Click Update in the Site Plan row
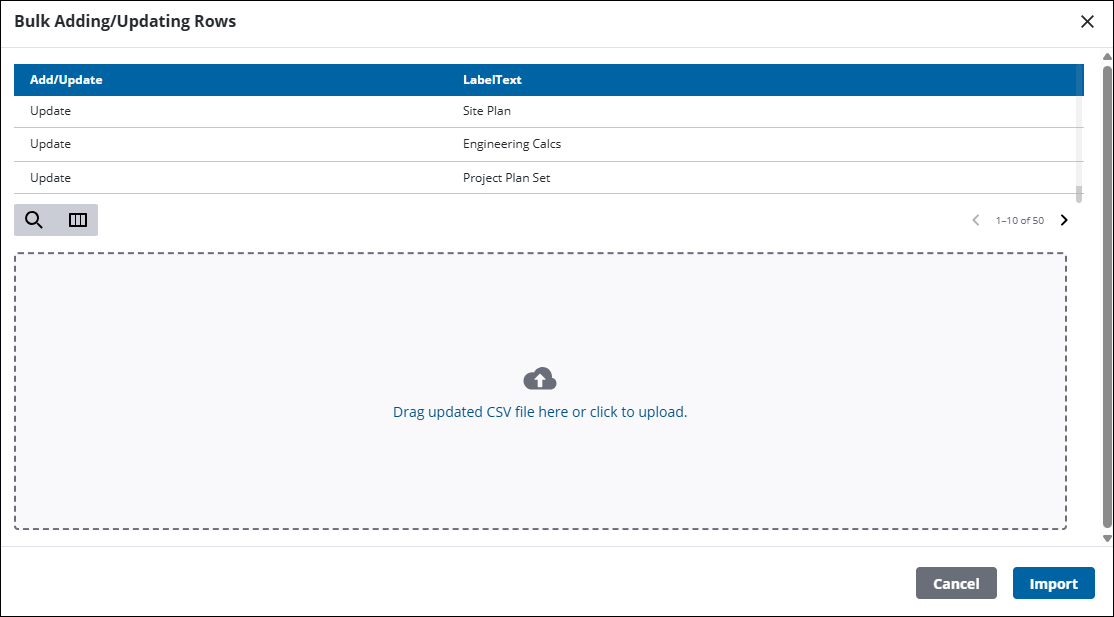Image resolution: width=1114 pixels, height=617 pixels. 50,111
